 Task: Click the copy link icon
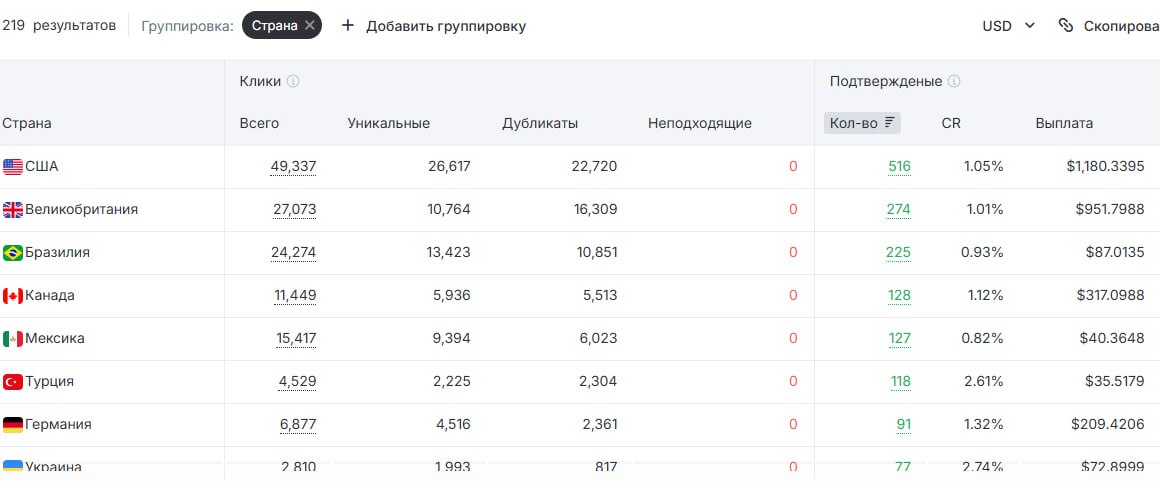tap(1066, 26)
